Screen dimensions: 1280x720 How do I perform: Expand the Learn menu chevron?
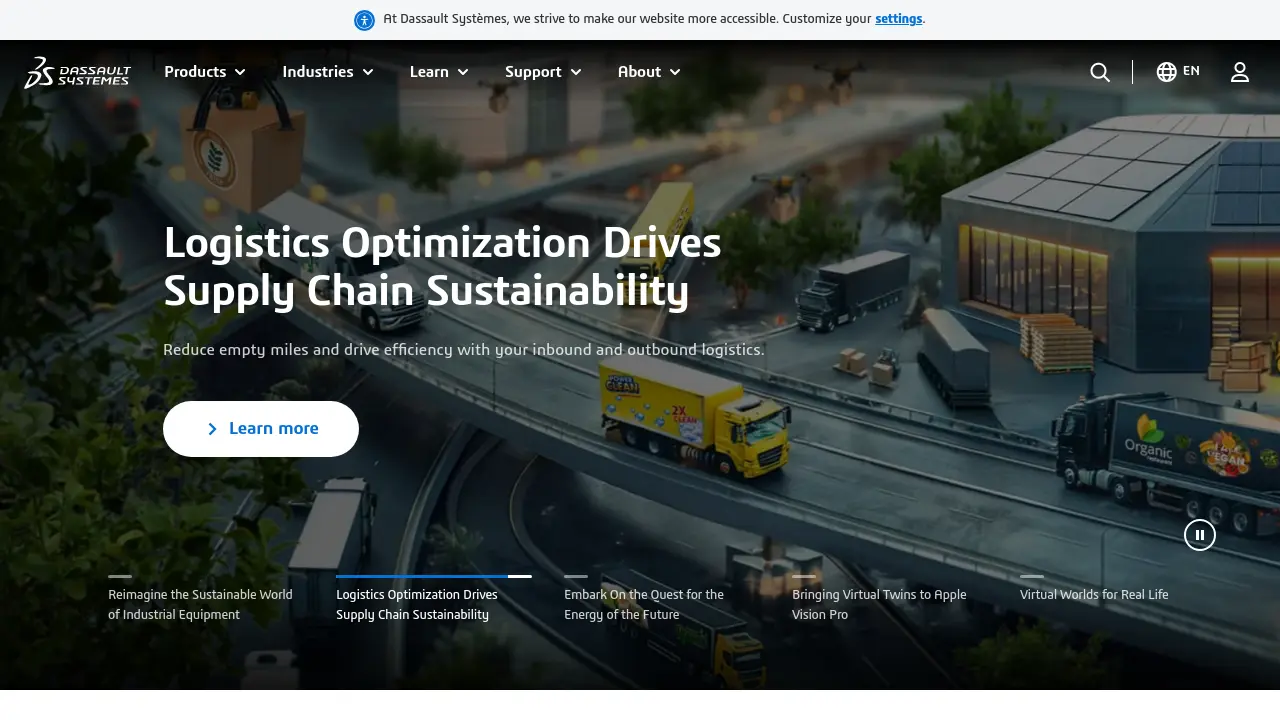463,72
